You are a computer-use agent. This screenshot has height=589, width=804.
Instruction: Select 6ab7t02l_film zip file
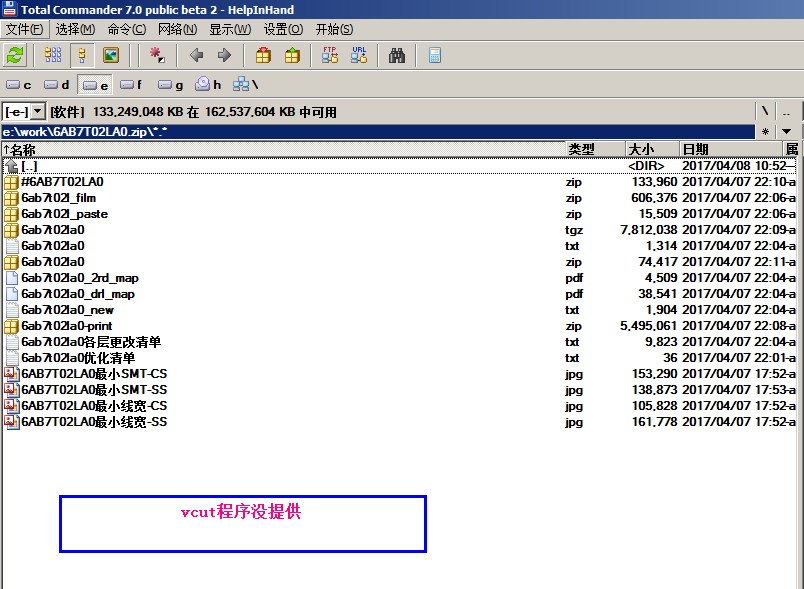tap(400, 198)
